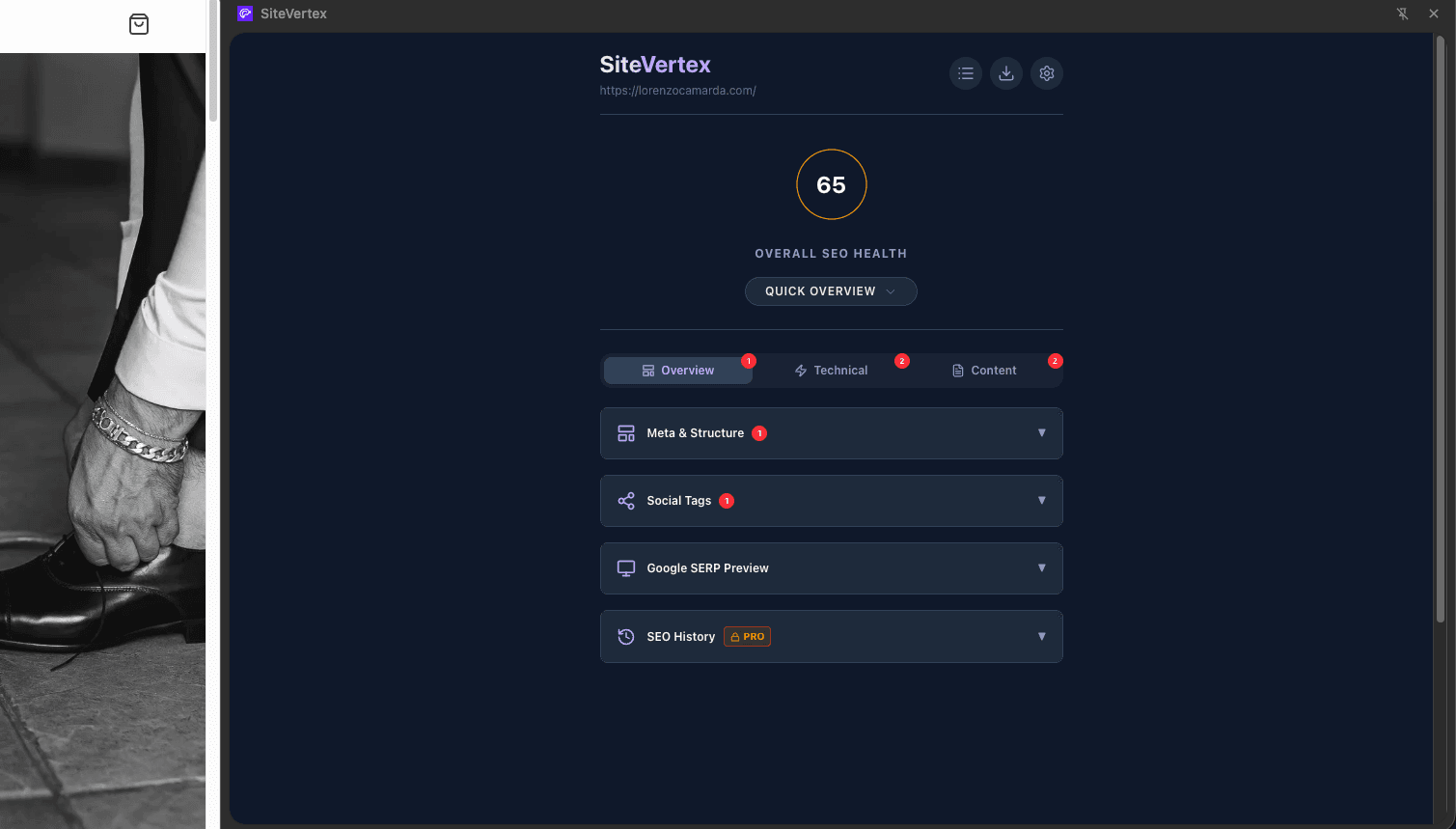Click the Overall SEO Health label
The image size is (1456, 829).
831,254
